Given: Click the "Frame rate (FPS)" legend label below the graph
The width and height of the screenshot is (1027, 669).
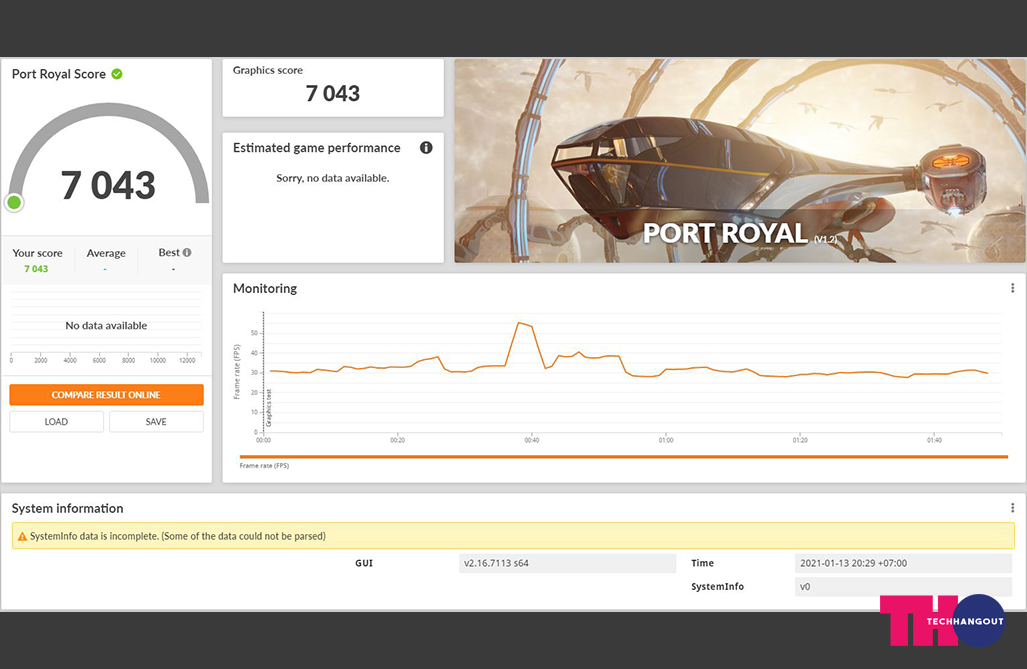Looking at the screenshot, I should pos(264,466).
